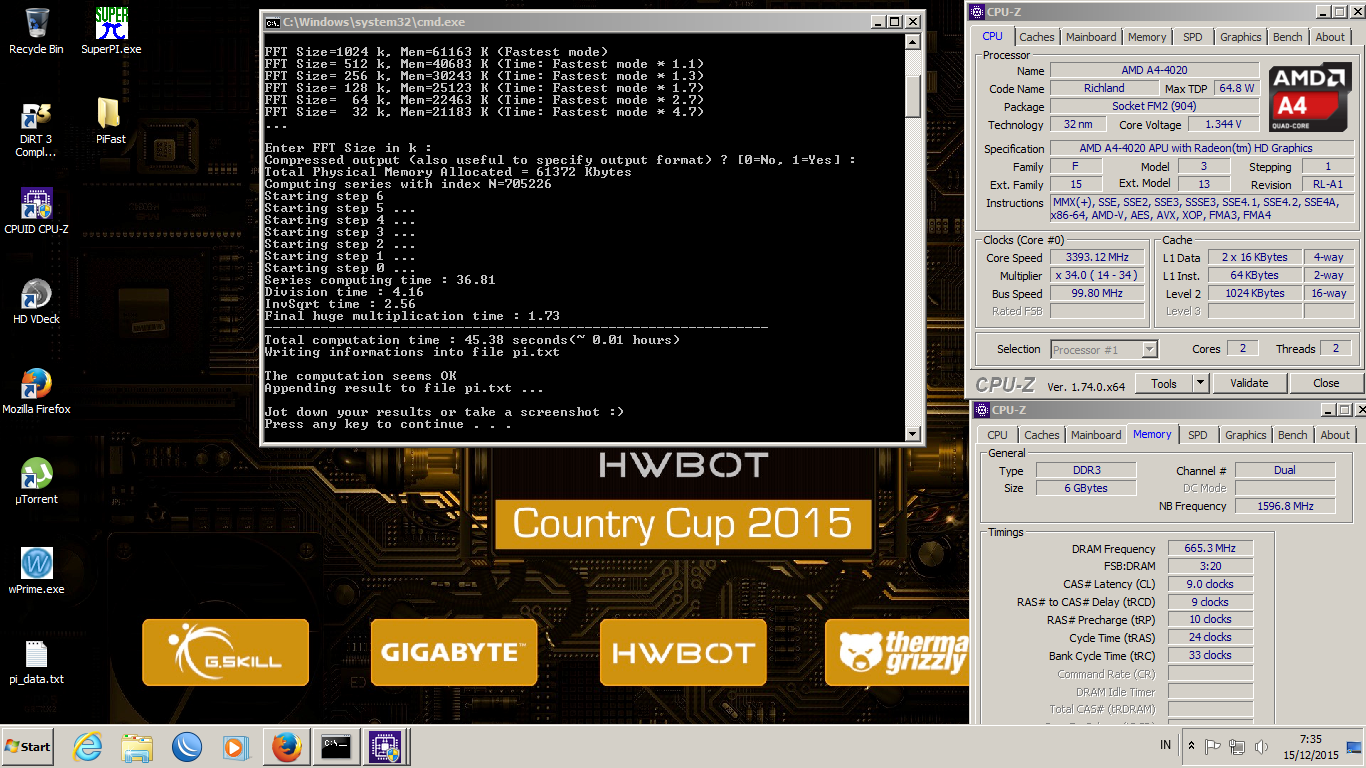Open Caches tab in lower CPU-Z window

pos(1041,435)
